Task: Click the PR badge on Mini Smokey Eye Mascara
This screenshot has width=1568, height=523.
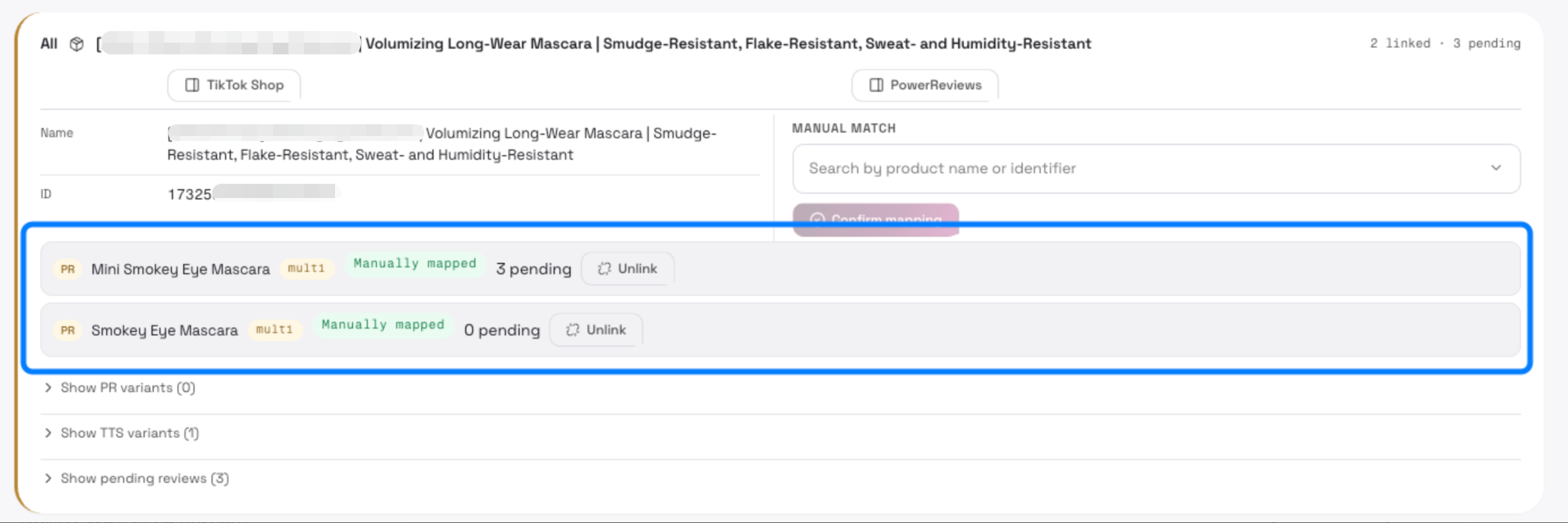Action: point(68,269)
